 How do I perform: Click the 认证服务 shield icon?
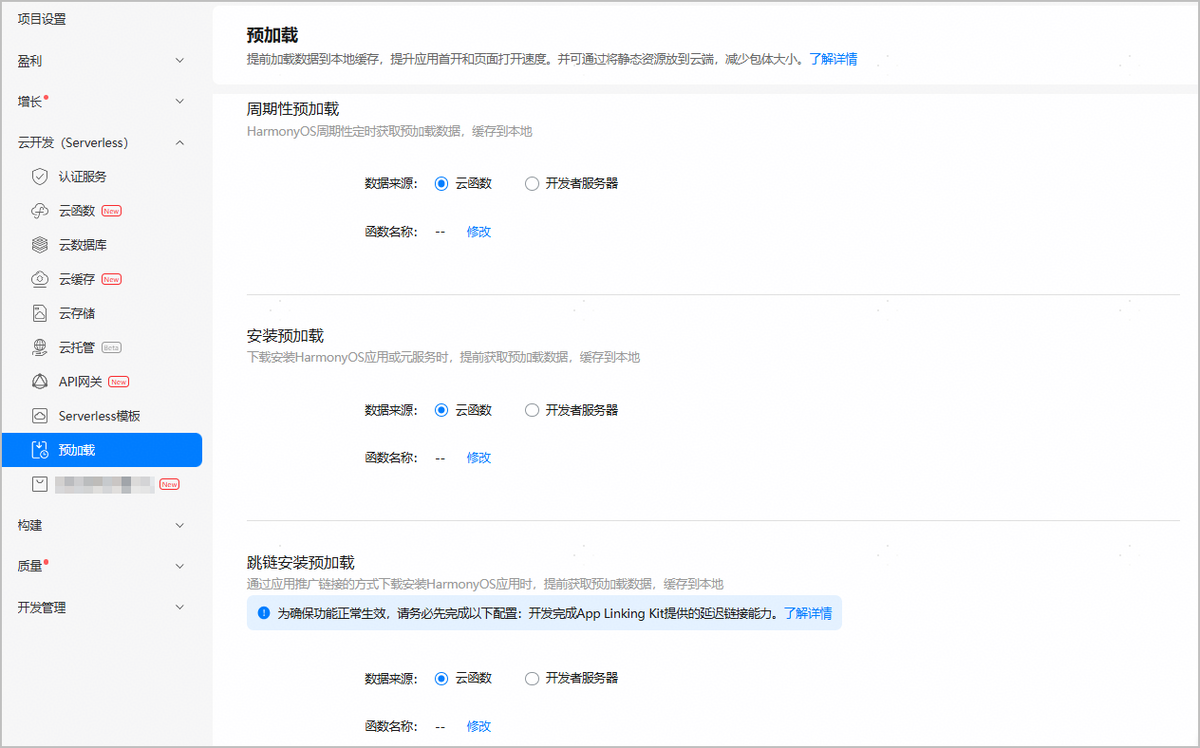tap(40, 177)
